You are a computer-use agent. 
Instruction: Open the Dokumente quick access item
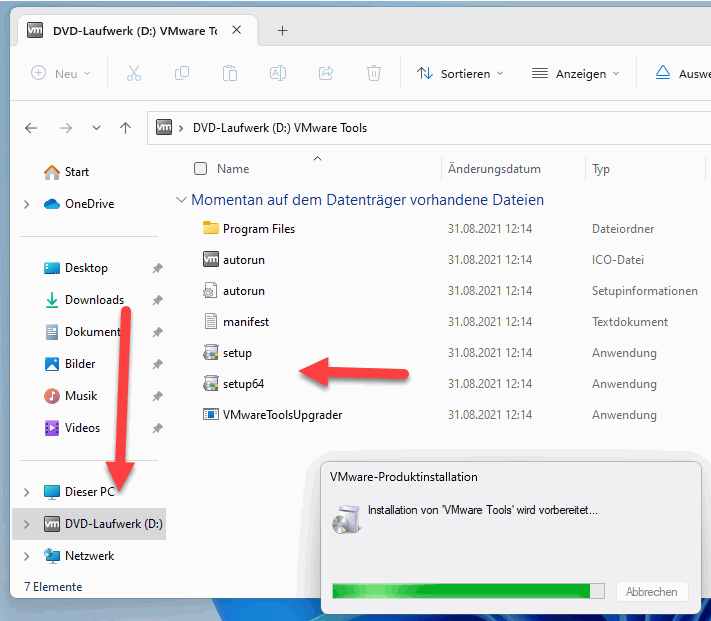(x=83, y=332)
